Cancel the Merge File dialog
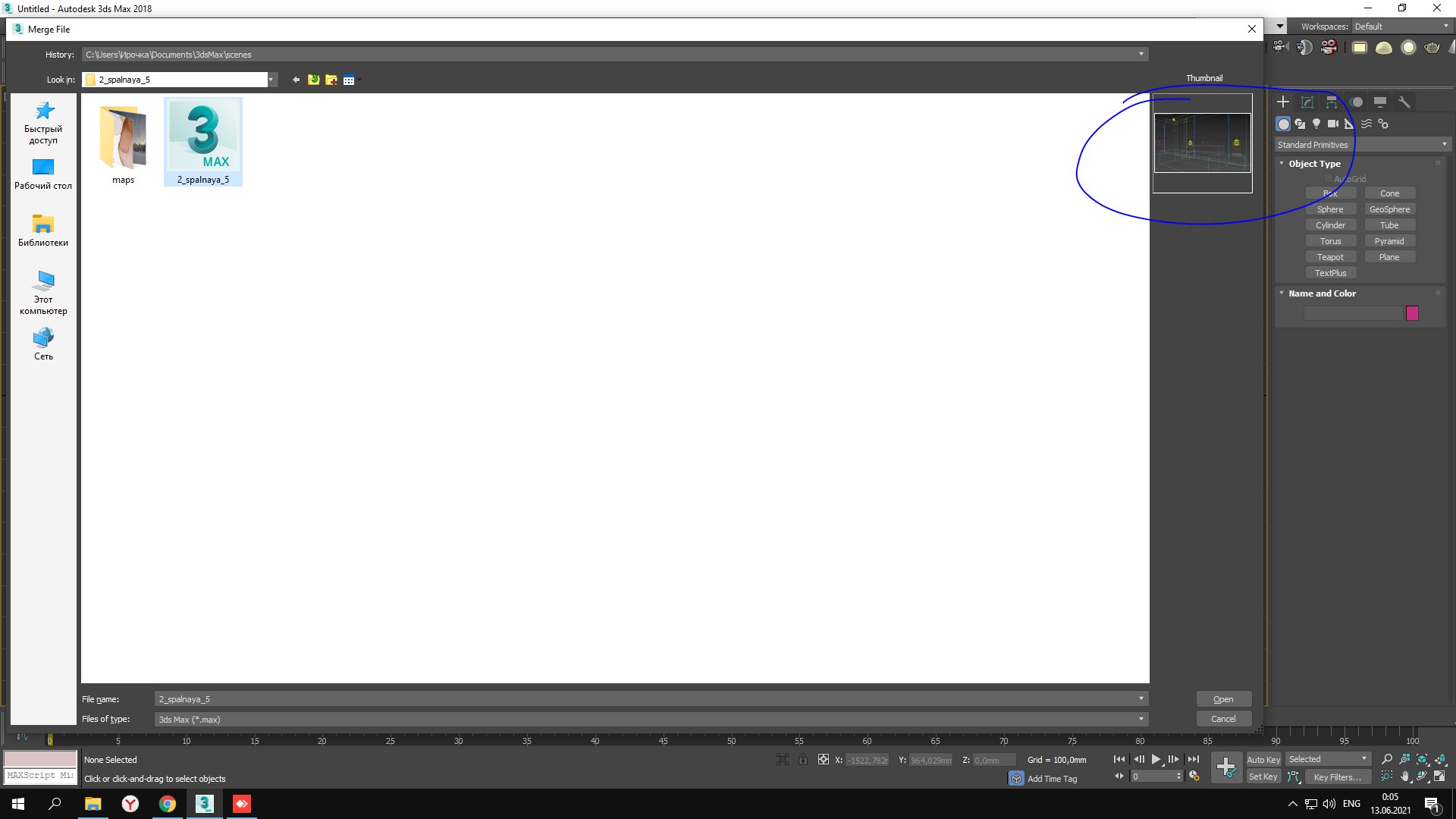 pos(1223,719)
